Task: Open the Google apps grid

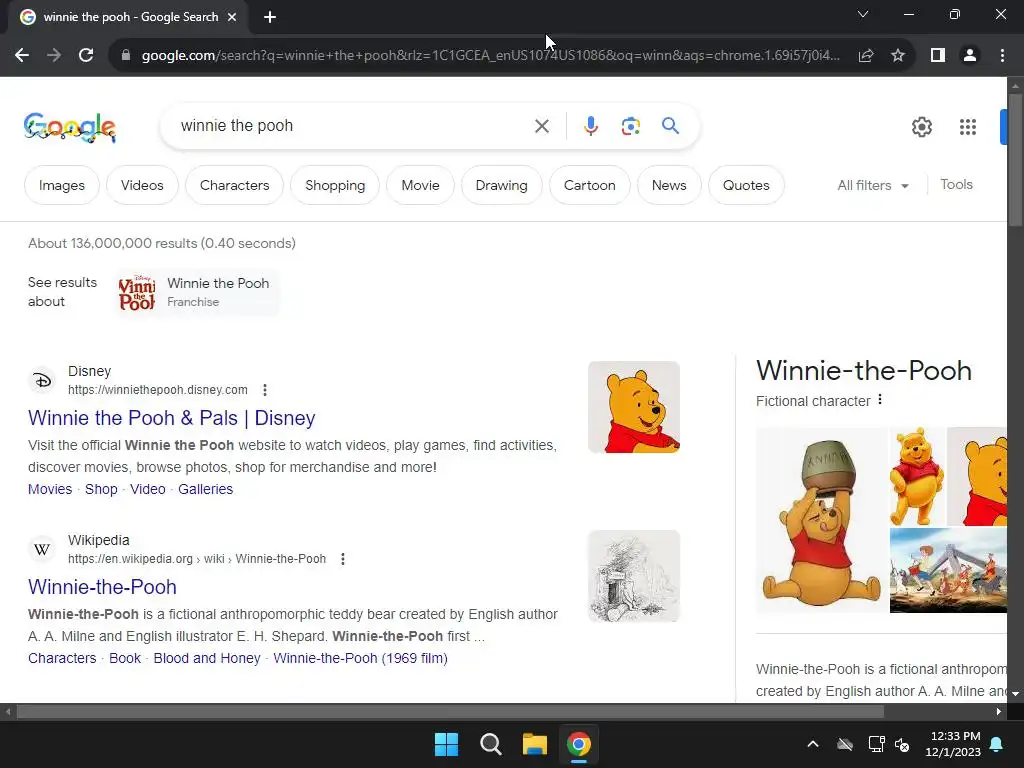Action: click(x=968, y=127)
